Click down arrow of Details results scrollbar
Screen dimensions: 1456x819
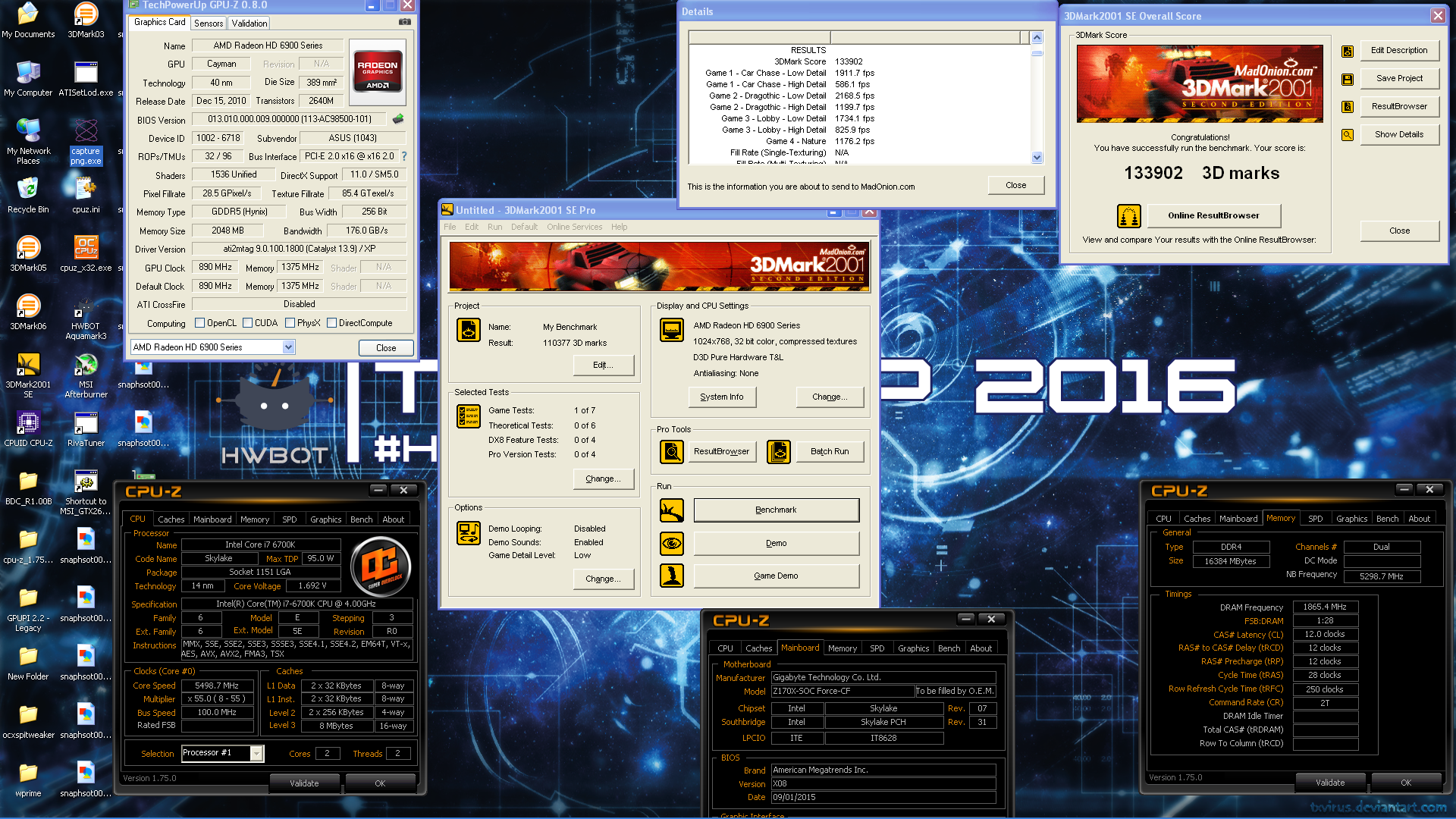(x=1037, y=157)
